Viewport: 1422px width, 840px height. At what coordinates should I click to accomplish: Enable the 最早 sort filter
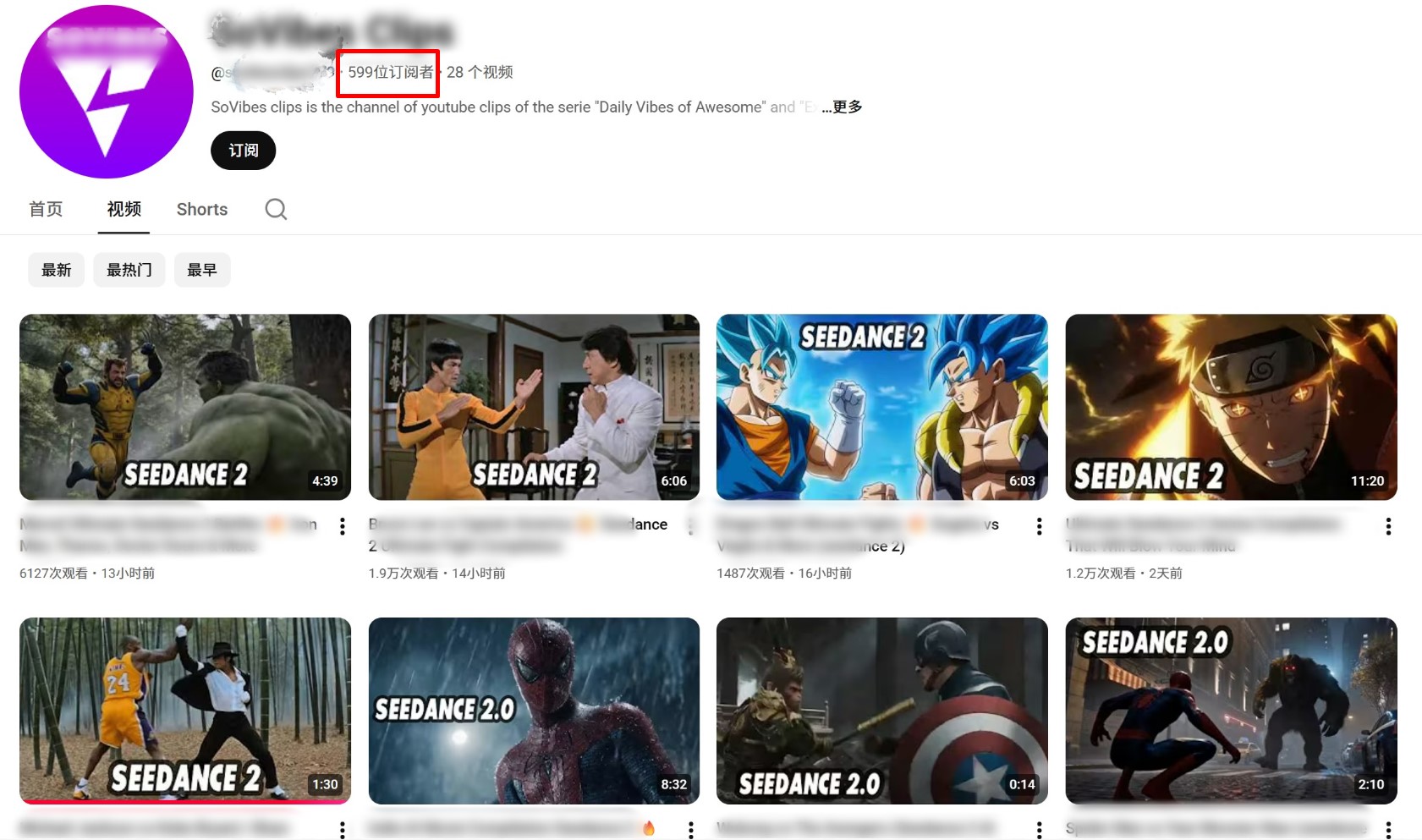point(202,269)
